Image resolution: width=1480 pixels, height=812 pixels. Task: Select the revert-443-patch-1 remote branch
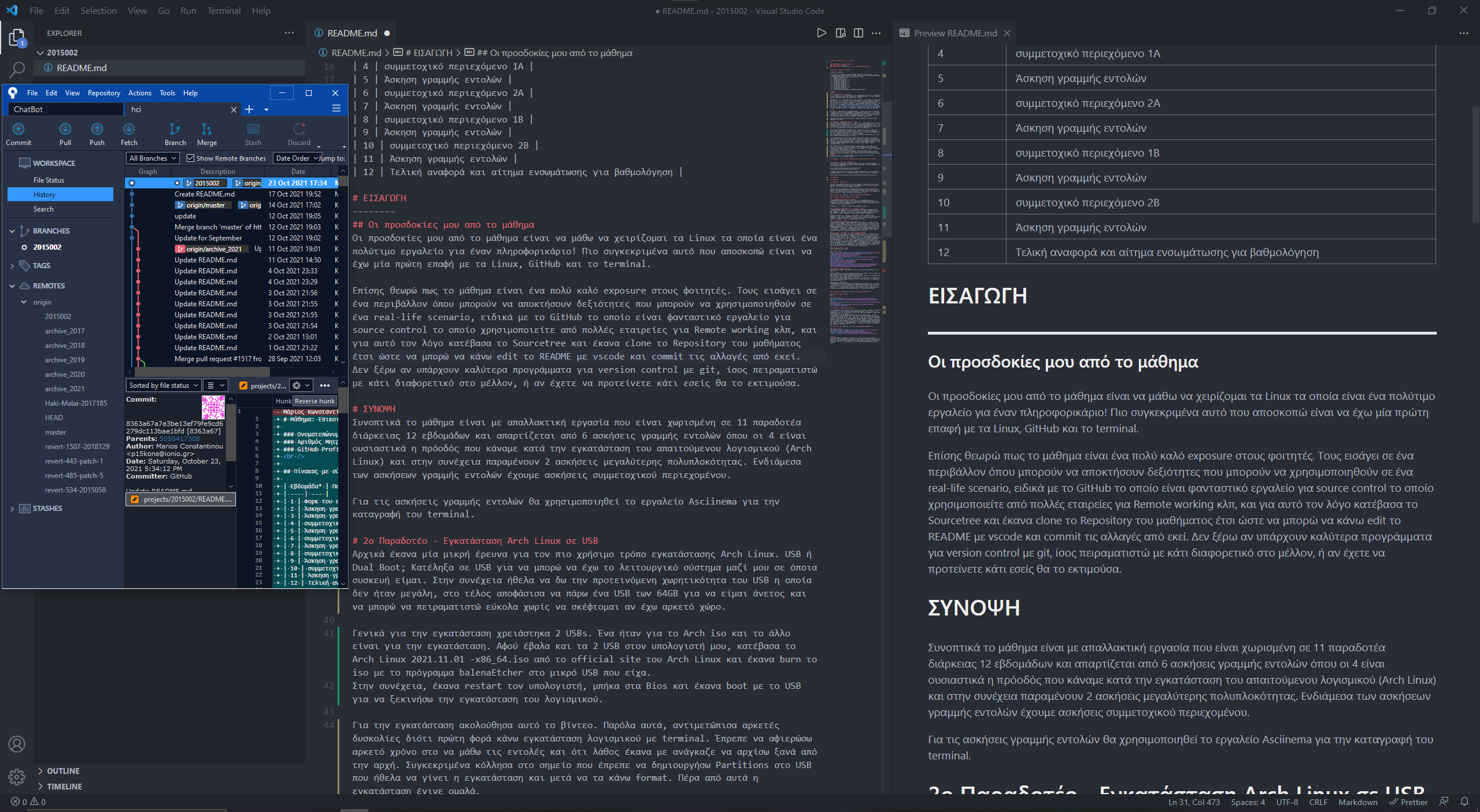tap(74, 461)
